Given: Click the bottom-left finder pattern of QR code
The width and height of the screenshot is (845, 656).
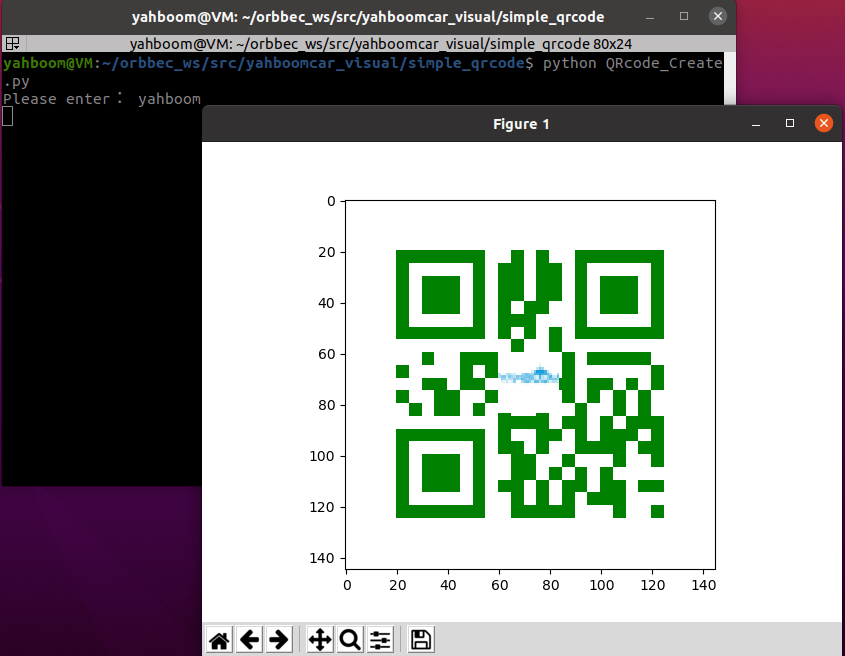Looking at the screenshot, I should tap(441, 473).
